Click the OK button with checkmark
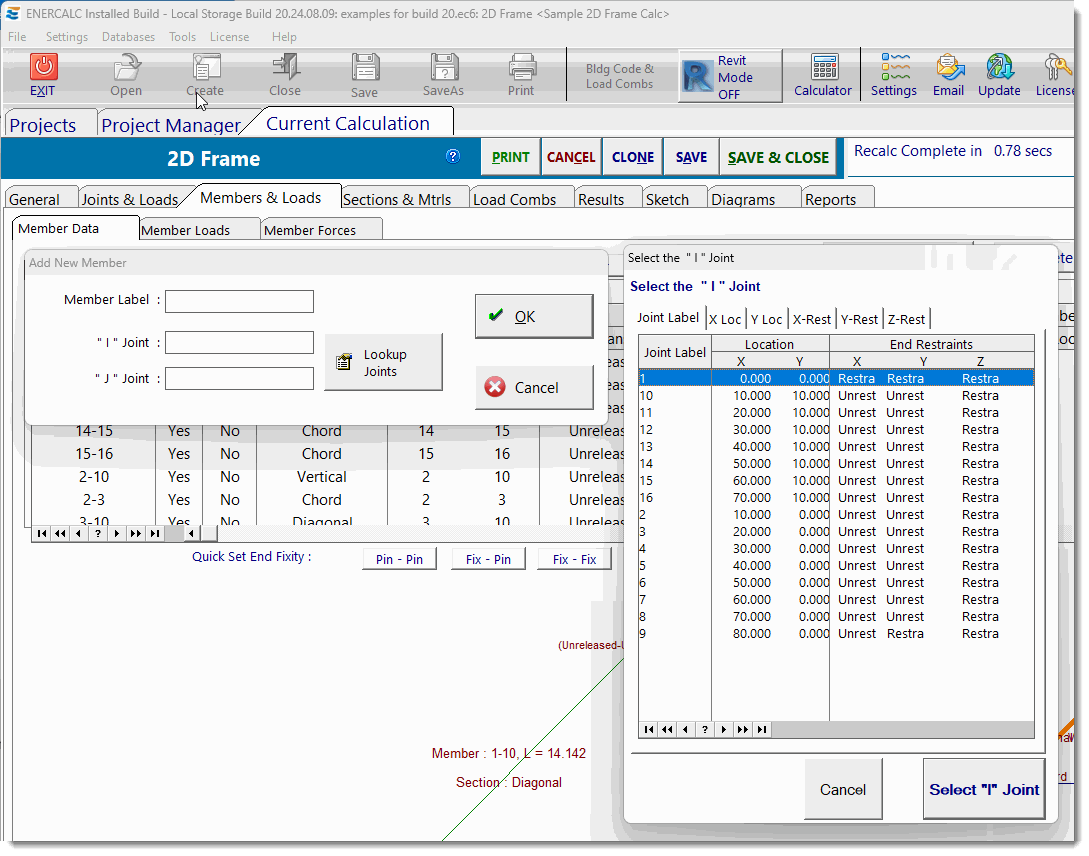 pos(534,317)
